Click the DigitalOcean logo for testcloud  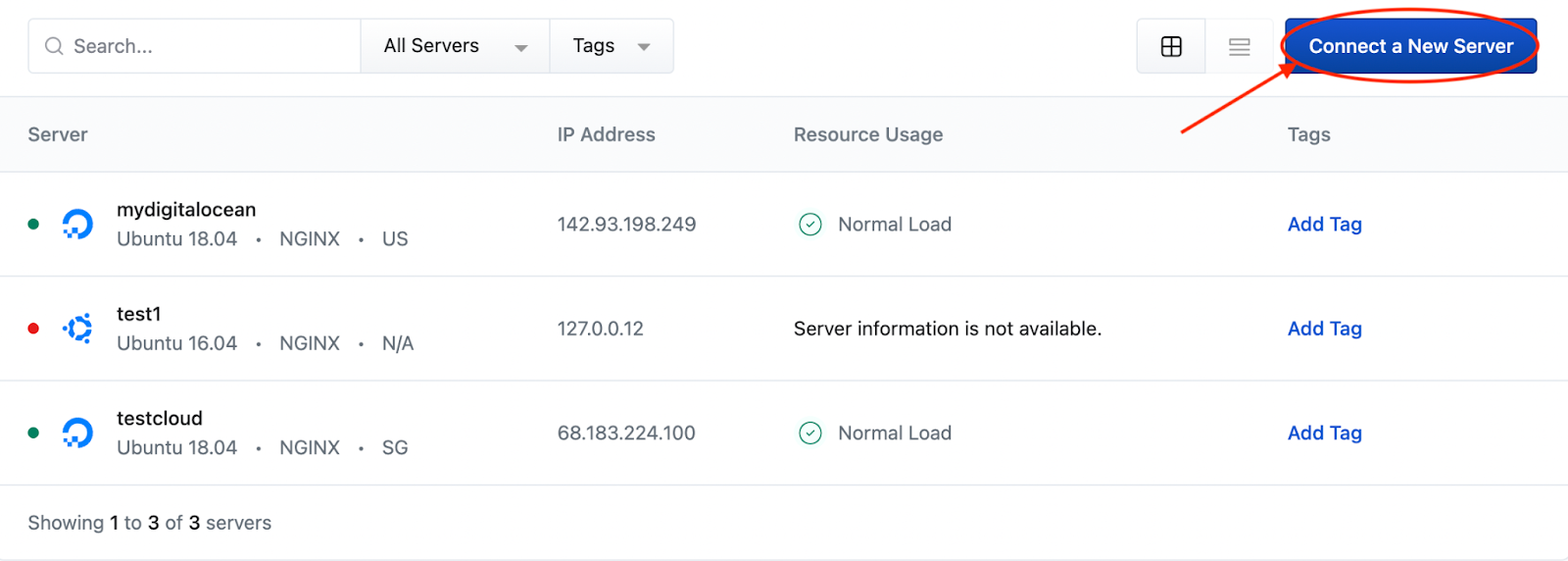coord(77,433)
